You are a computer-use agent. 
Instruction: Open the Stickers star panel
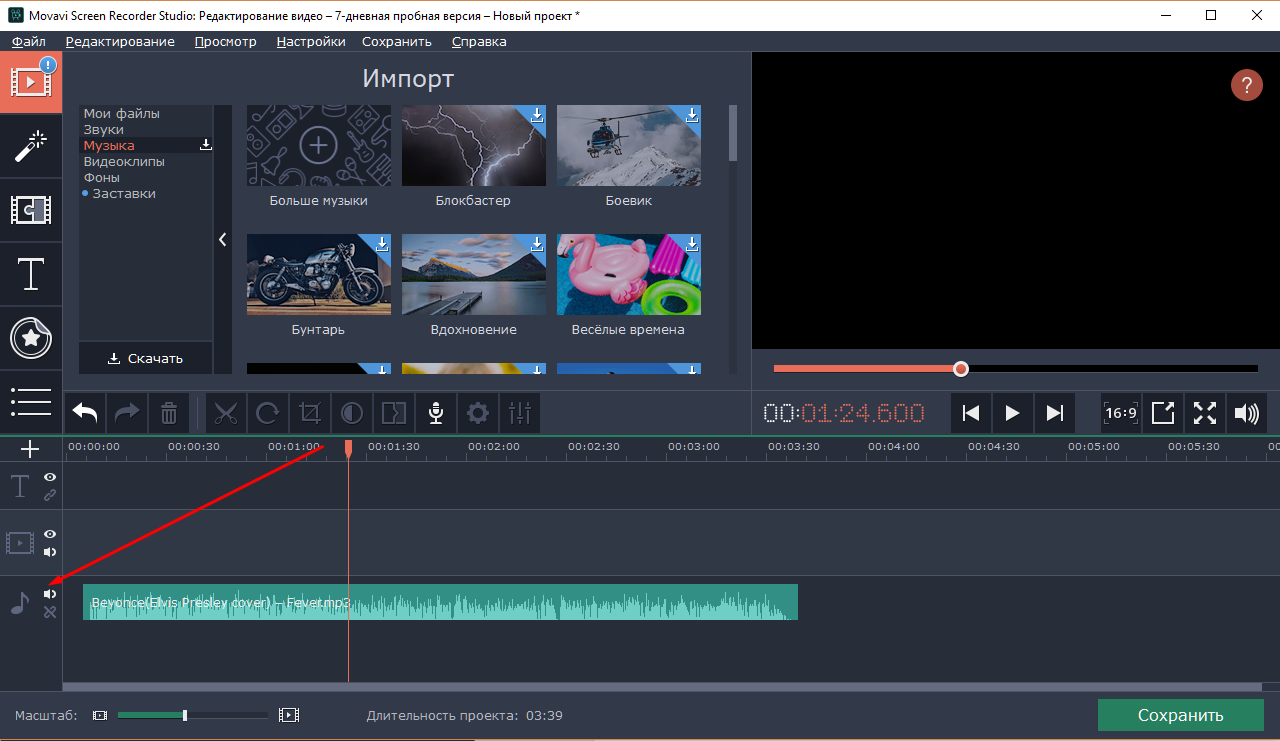click(x=31, y=338)
